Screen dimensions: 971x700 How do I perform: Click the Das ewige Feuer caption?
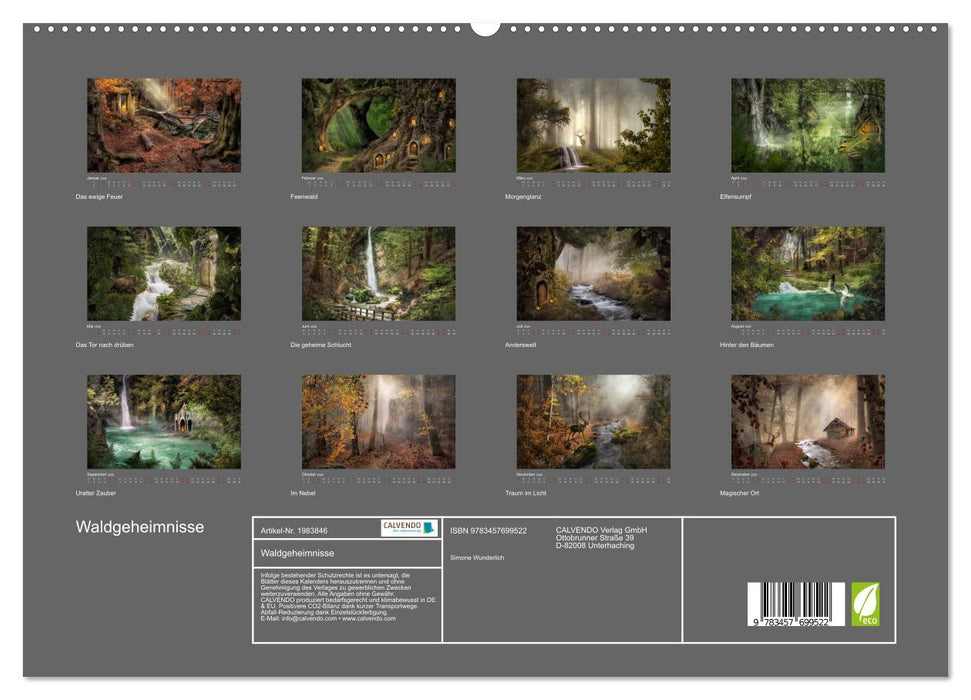tap(100, 198)
